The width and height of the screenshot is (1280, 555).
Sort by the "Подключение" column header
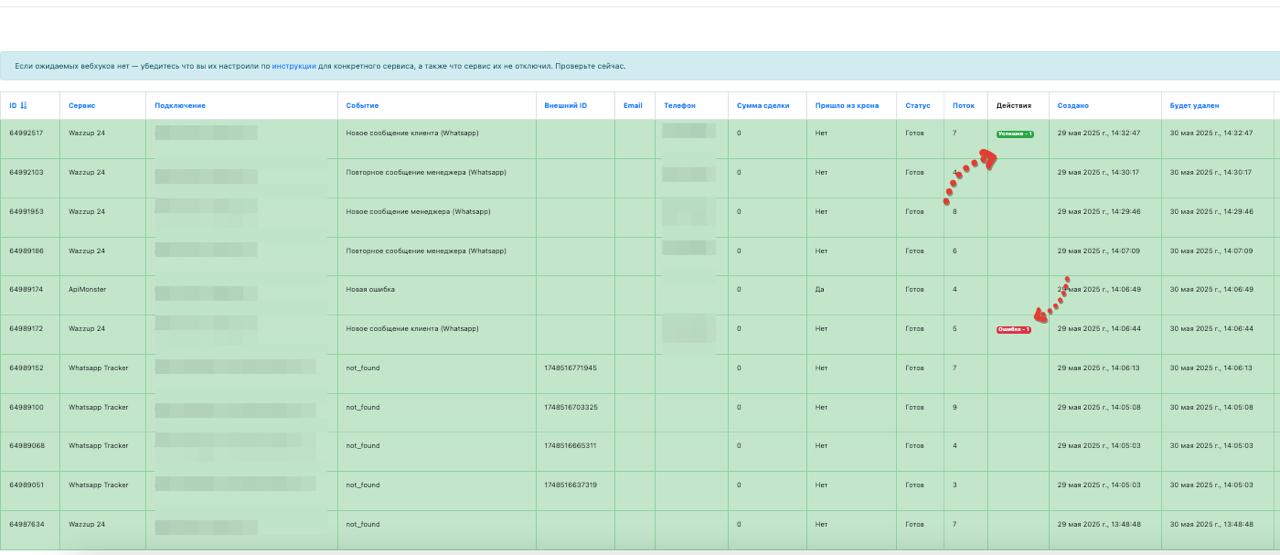[x=180, y=106]
